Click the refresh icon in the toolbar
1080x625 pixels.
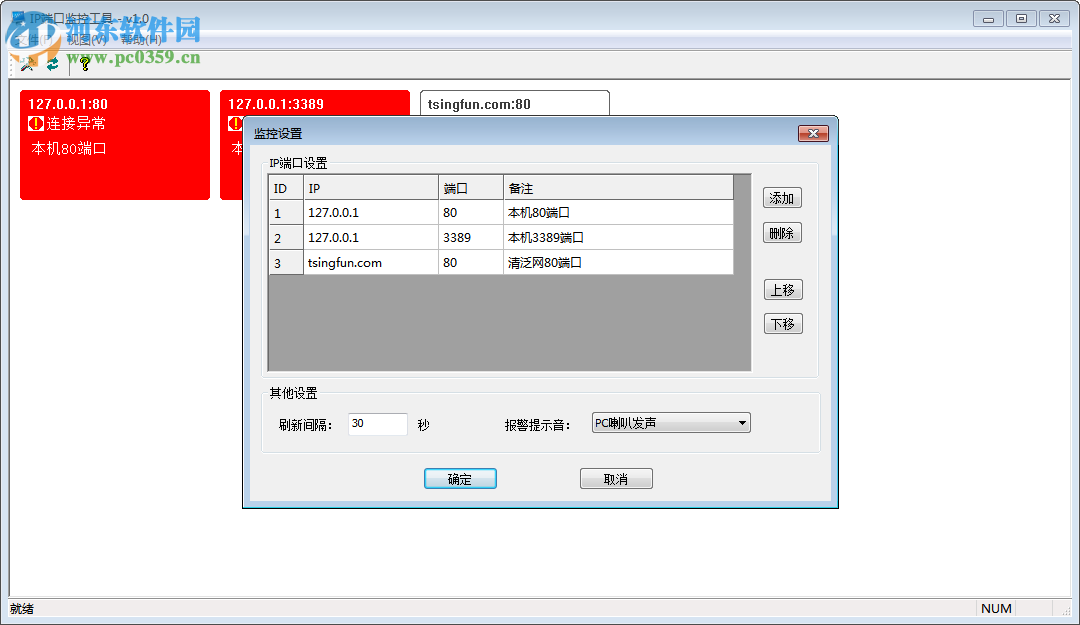click(x=51, y=62)
